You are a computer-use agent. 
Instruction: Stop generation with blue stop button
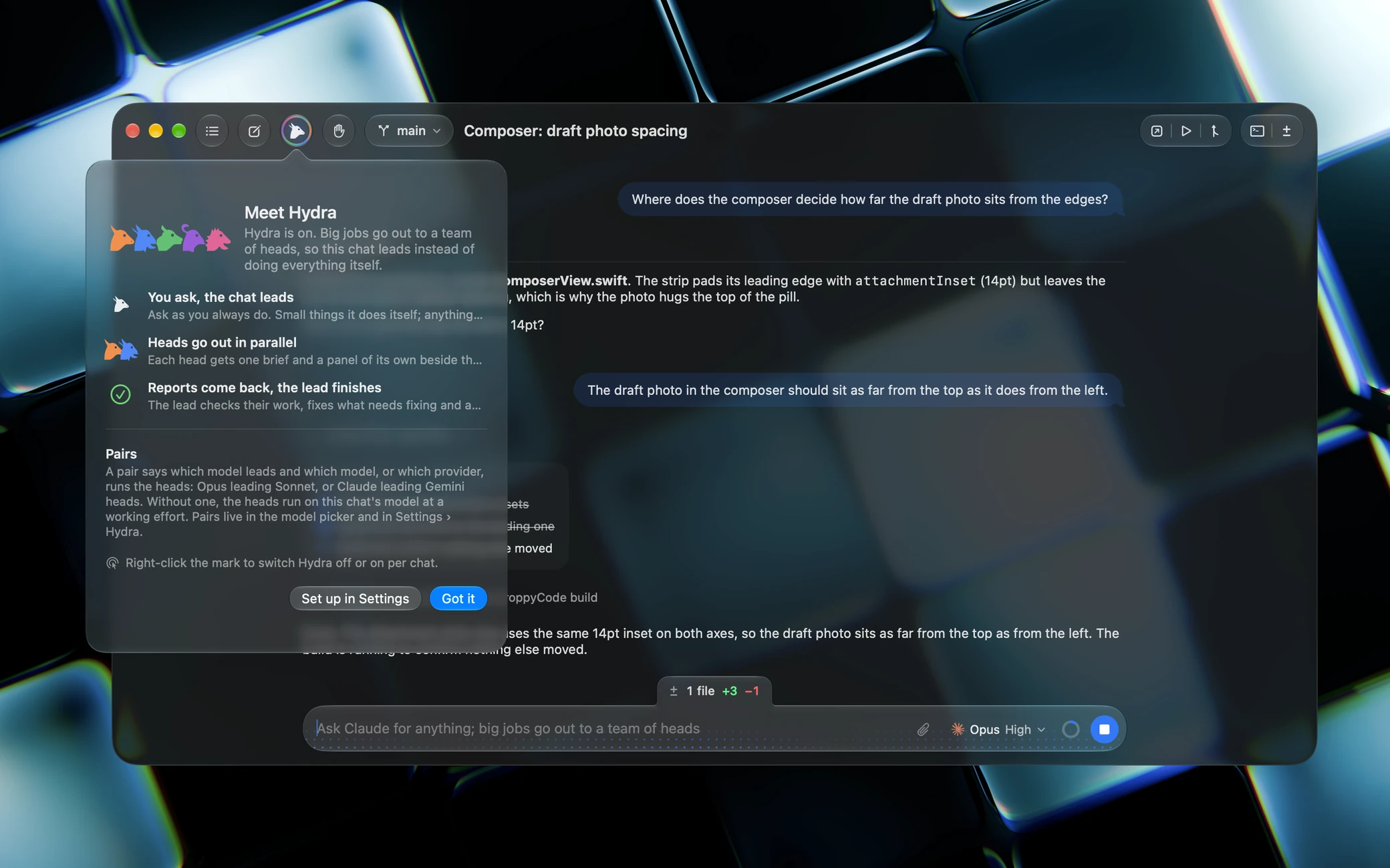(x=1104, y=729)
